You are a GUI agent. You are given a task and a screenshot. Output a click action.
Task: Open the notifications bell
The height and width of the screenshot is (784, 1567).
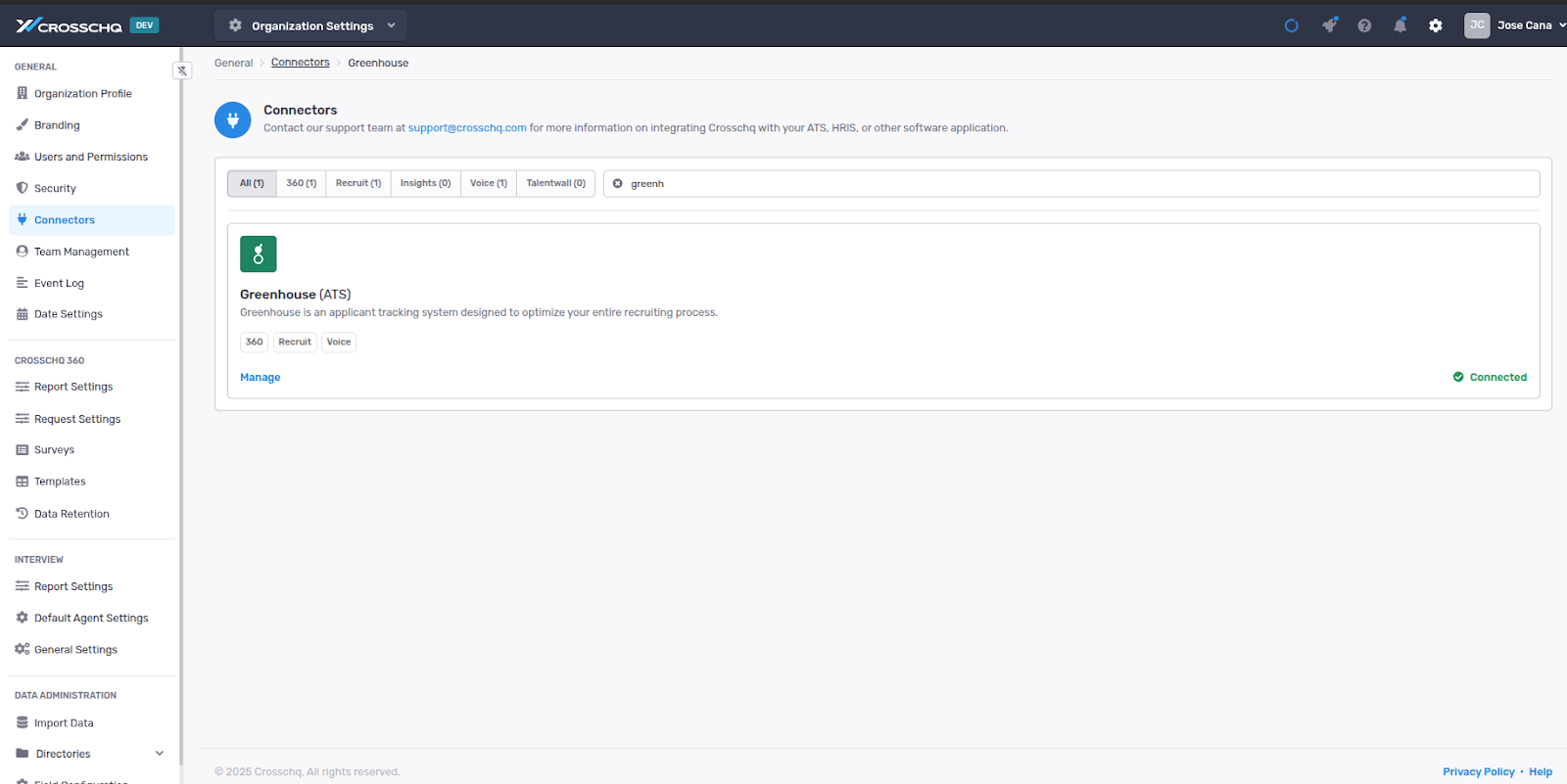click(x=1400, y=25)
